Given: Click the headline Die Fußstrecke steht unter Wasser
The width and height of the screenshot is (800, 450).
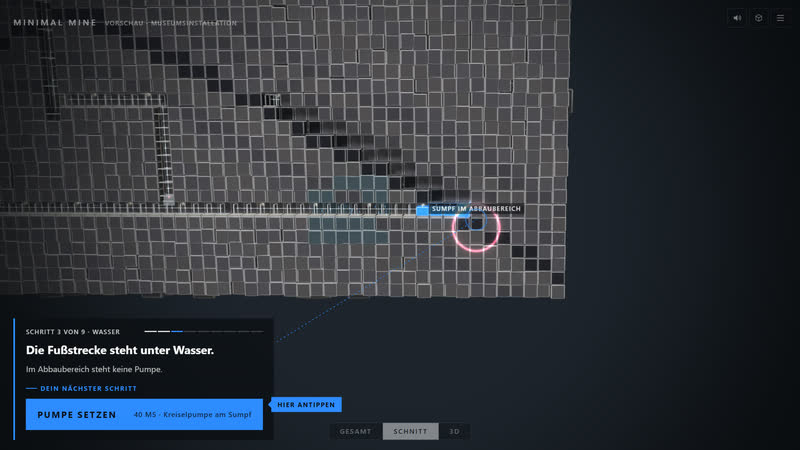Looking at the screenshot, I should point(120,350).
